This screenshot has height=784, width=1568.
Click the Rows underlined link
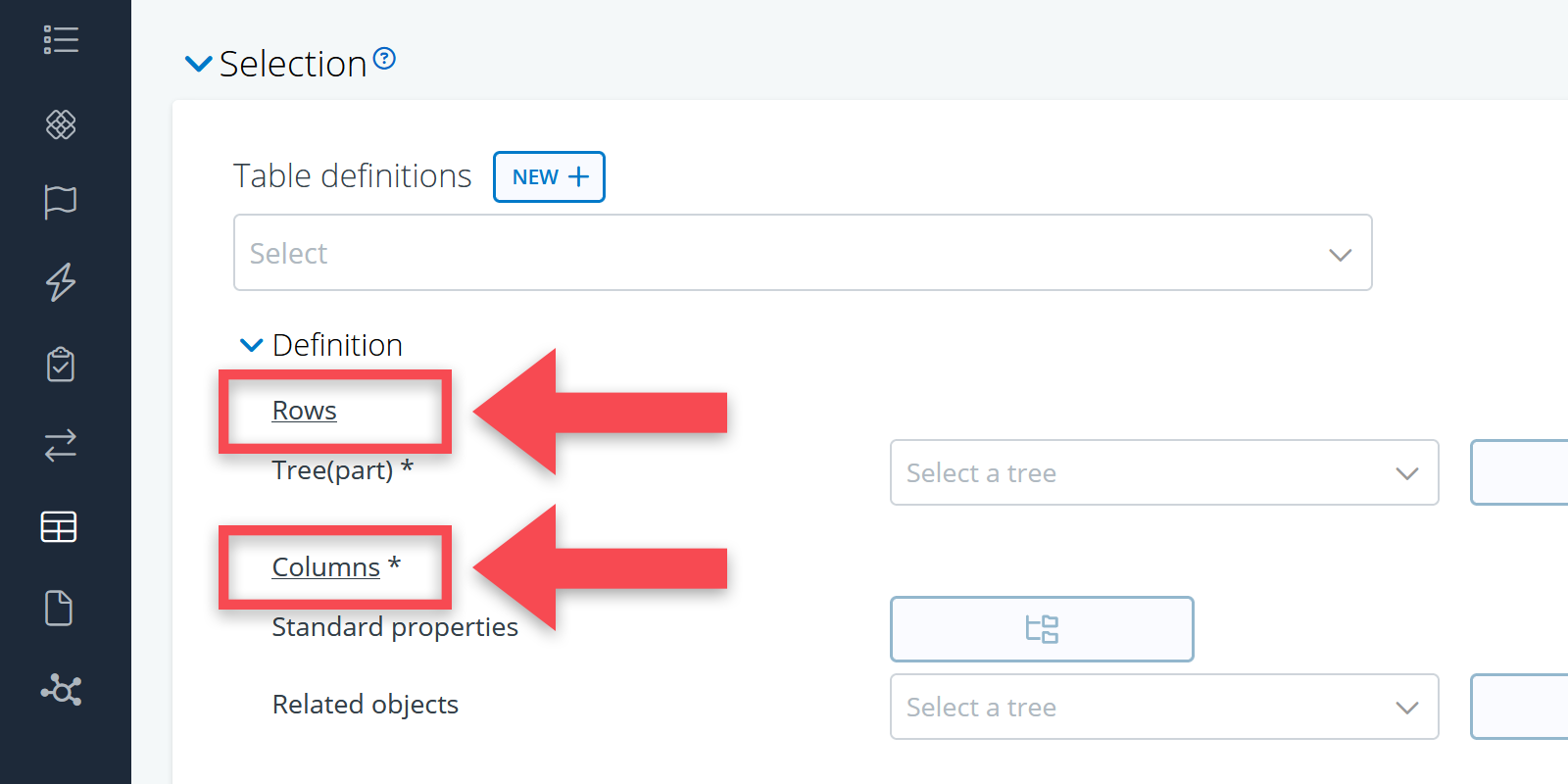pyautogui.click(x=304, y=411)
